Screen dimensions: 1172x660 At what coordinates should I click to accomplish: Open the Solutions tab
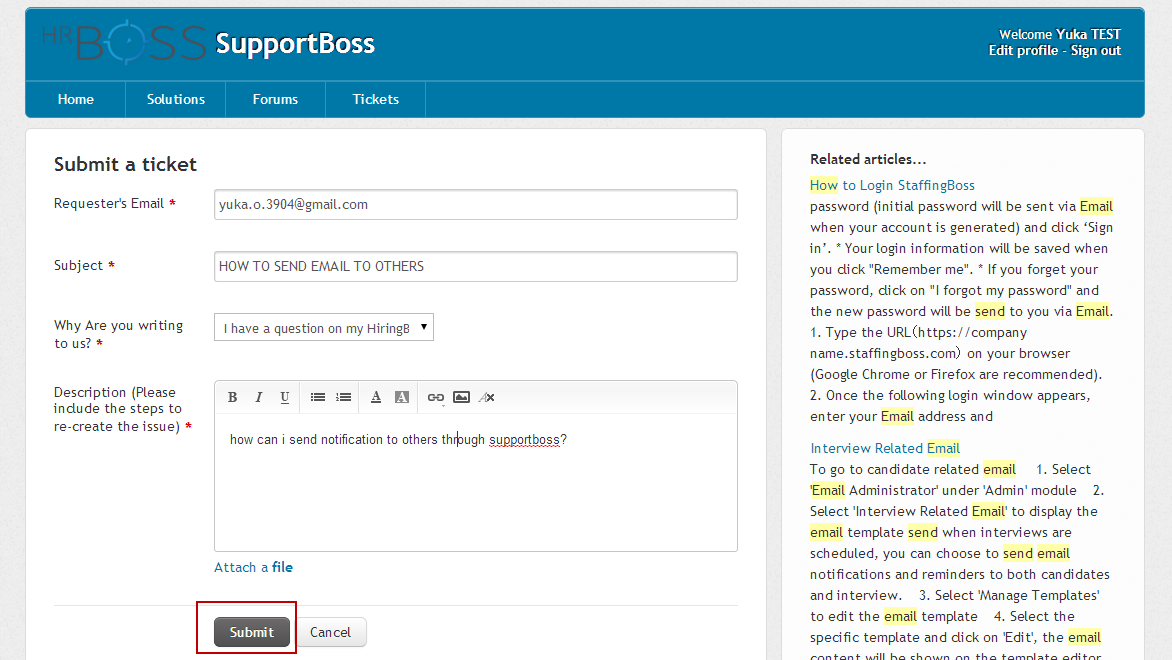[176, 99]
